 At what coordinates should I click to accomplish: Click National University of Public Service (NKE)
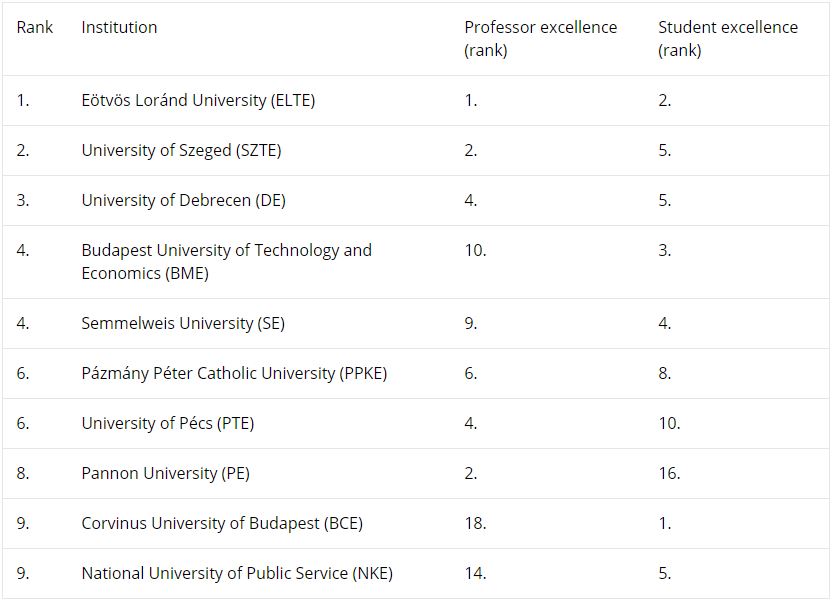pyautogui.click(x=237, y=573)
